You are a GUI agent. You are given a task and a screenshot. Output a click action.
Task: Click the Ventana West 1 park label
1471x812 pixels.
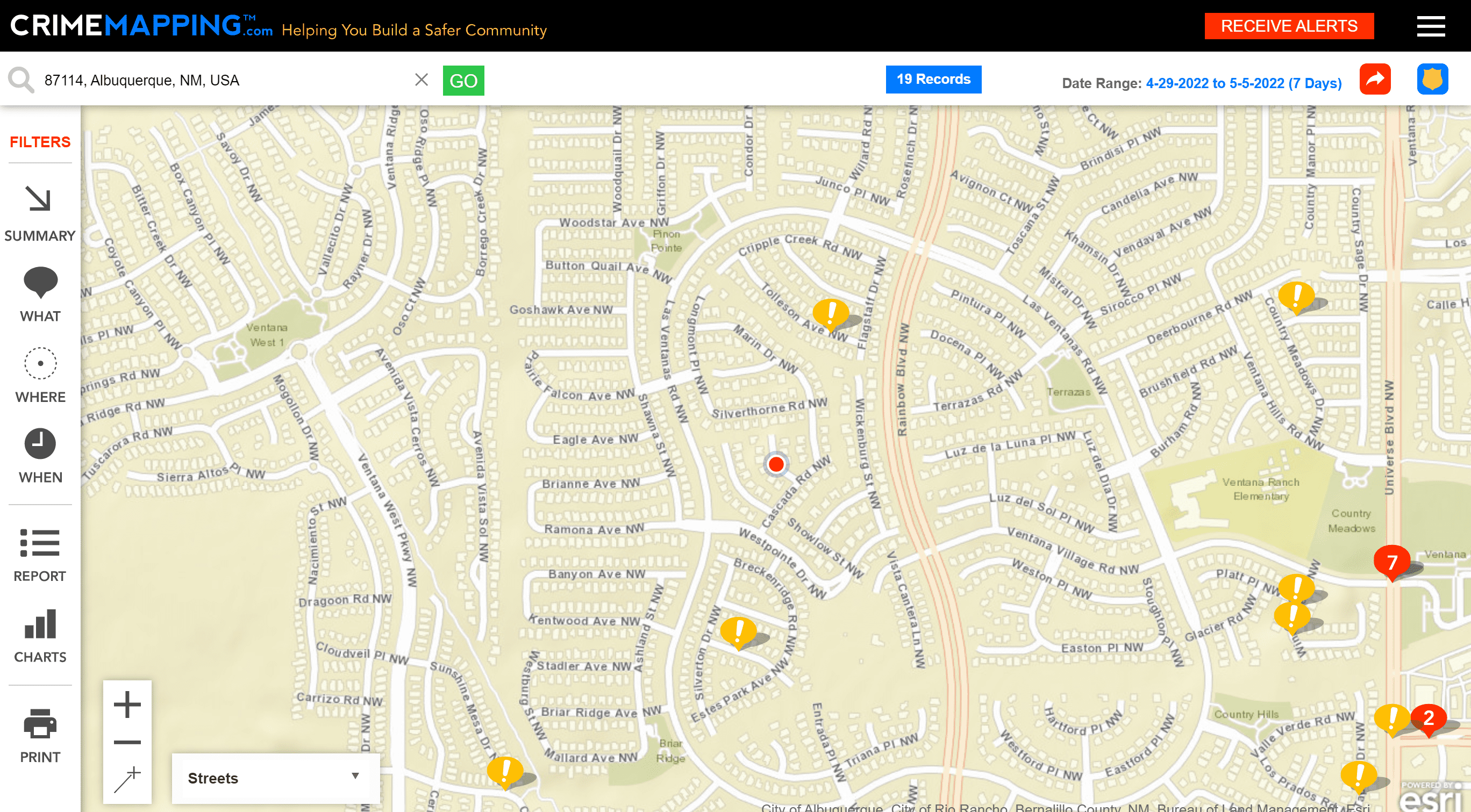point(267,335)
